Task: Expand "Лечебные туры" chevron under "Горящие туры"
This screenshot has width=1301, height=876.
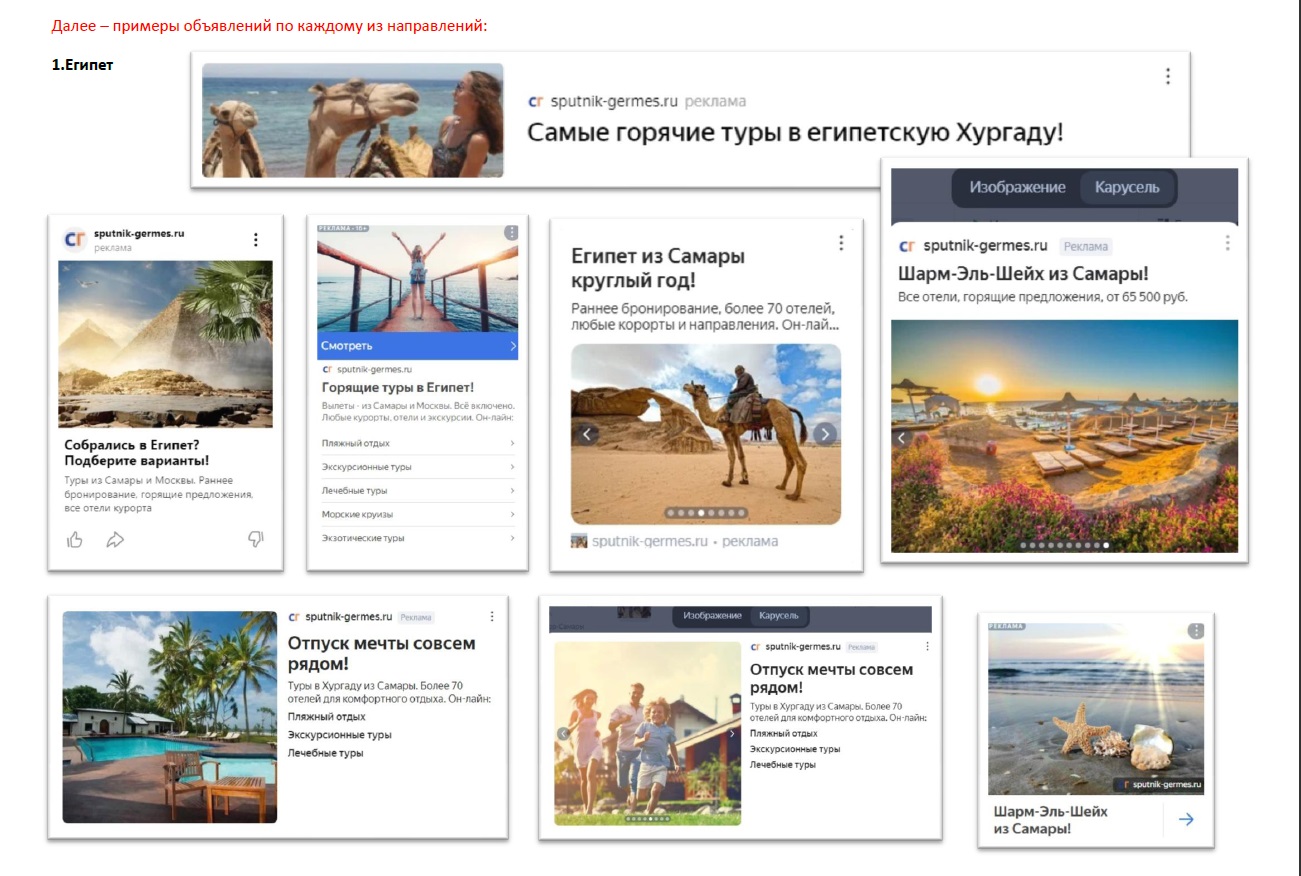Action: click(512, 491)
